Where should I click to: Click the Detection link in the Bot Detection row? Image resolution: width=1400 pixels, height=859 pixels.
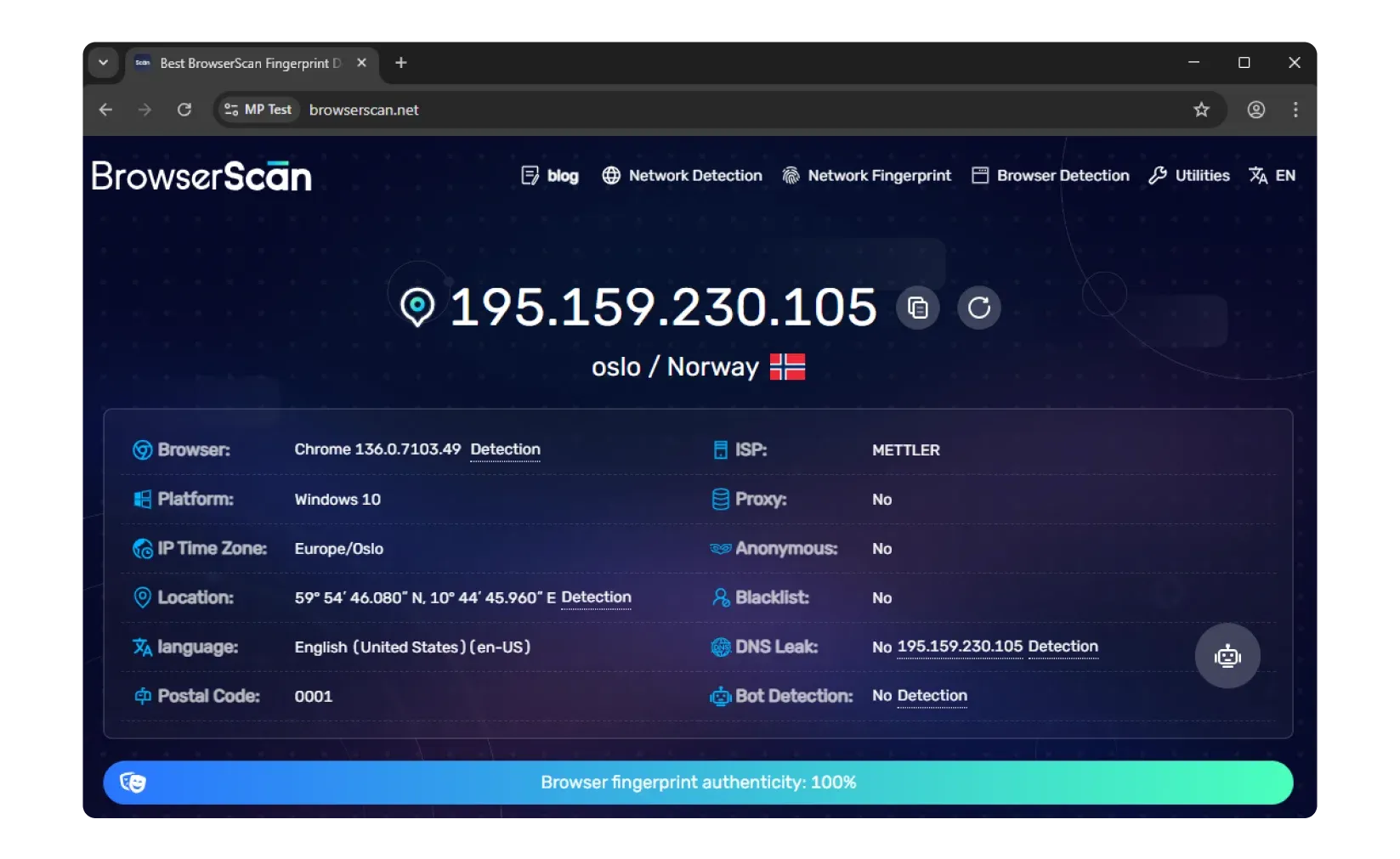[x=932, y=696]
